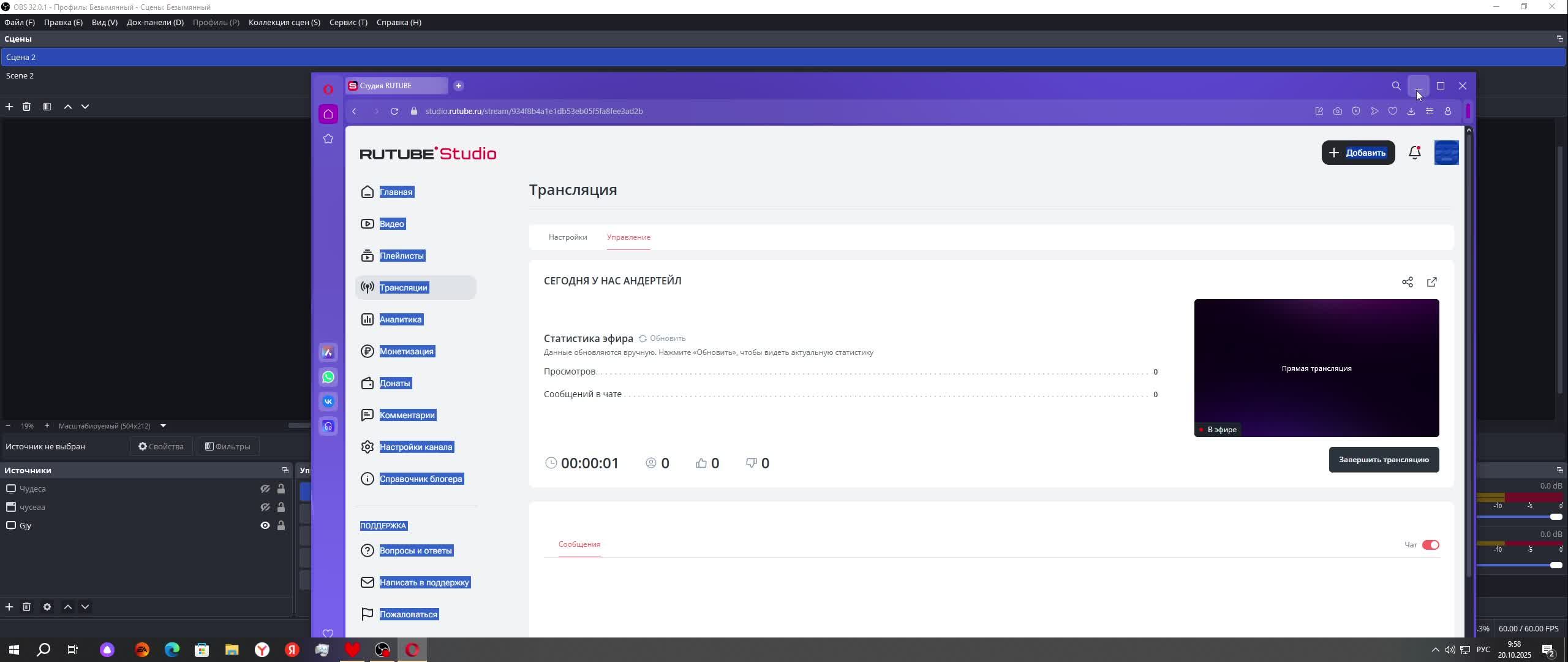Open the Док-панели menu
Screen dimensions: 1568x662
[155, 22]
